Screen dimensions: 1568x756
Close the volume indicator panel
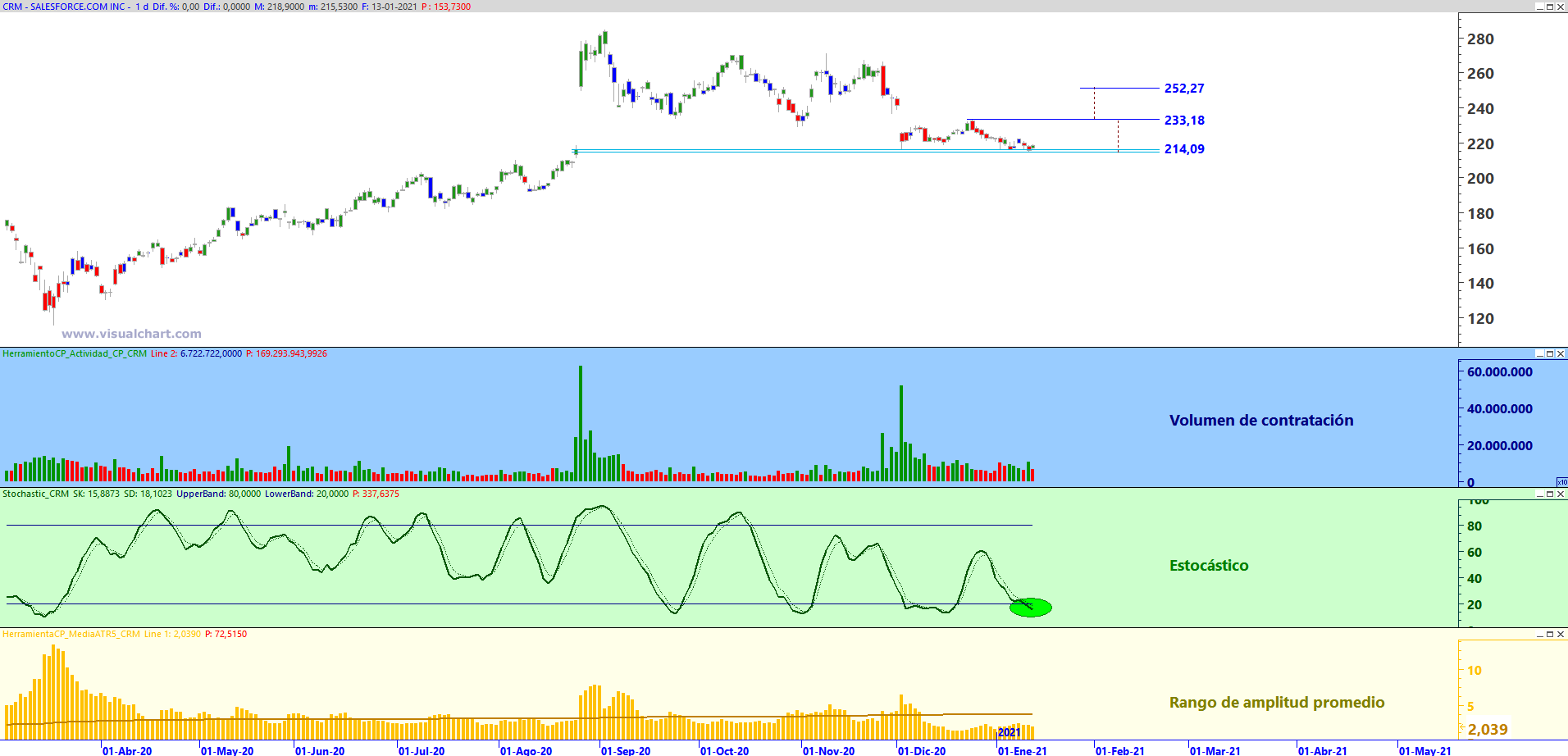tap(1561, 353)
